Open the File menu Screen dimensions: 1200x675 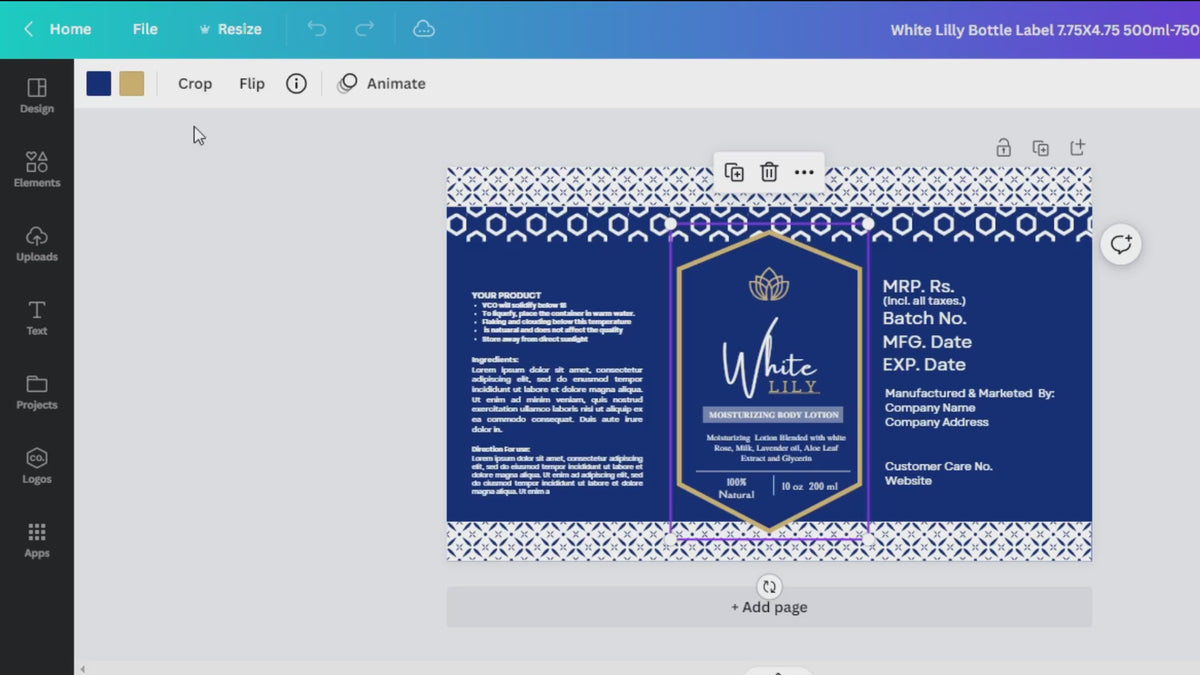pos(145,29)
